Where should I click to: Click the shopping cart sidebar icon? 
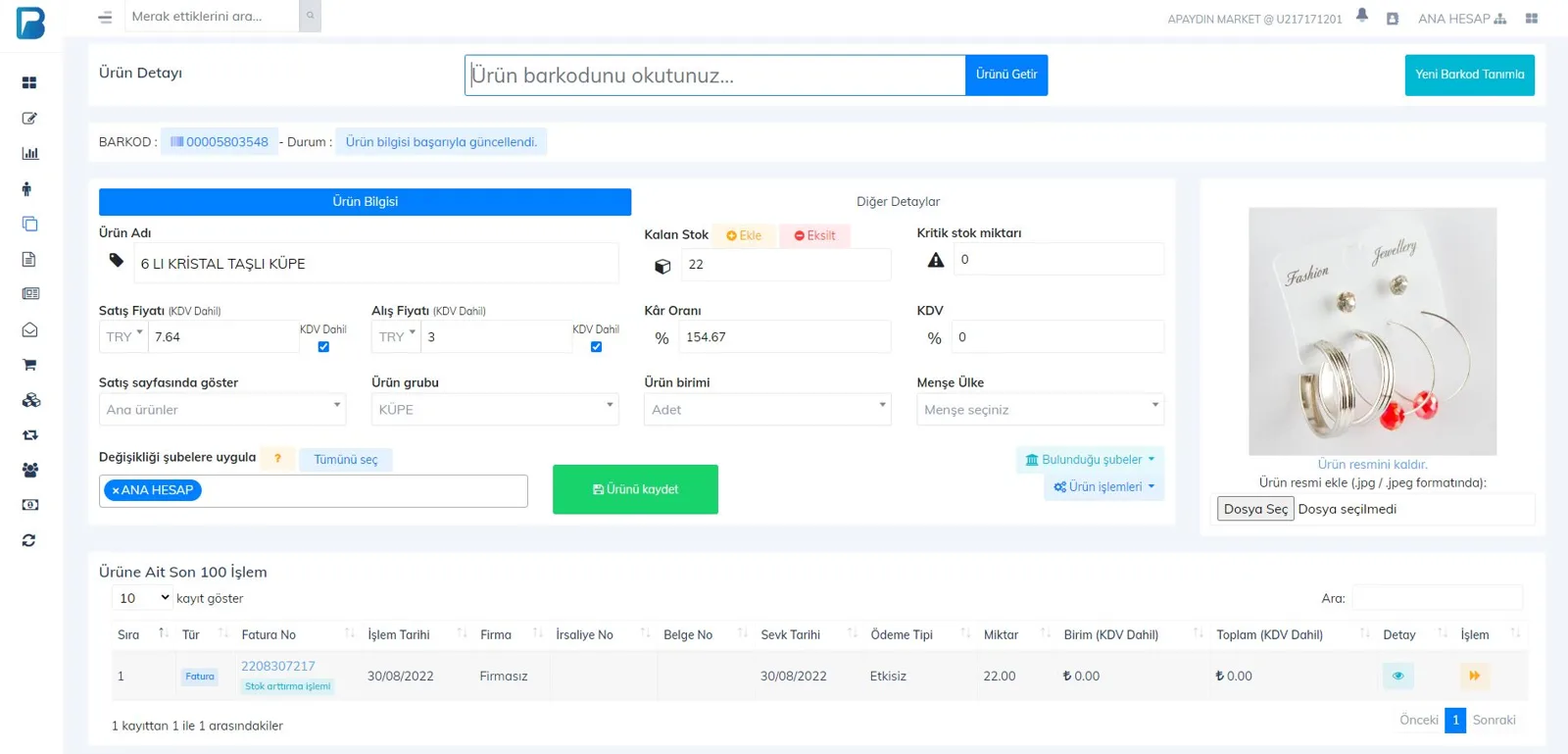pos(29,365)
